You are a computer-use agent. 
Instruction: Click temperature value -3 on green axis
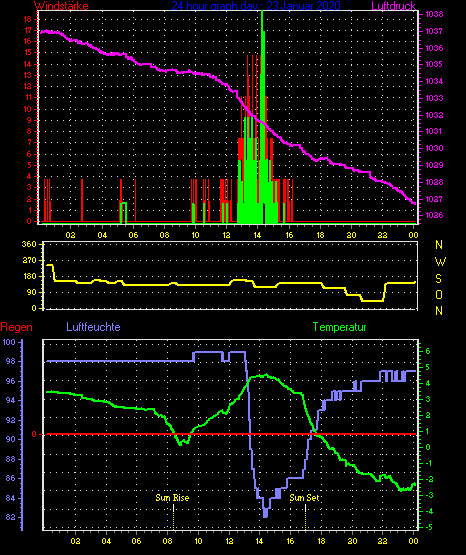pyautogui.click(x=429, y=495)
